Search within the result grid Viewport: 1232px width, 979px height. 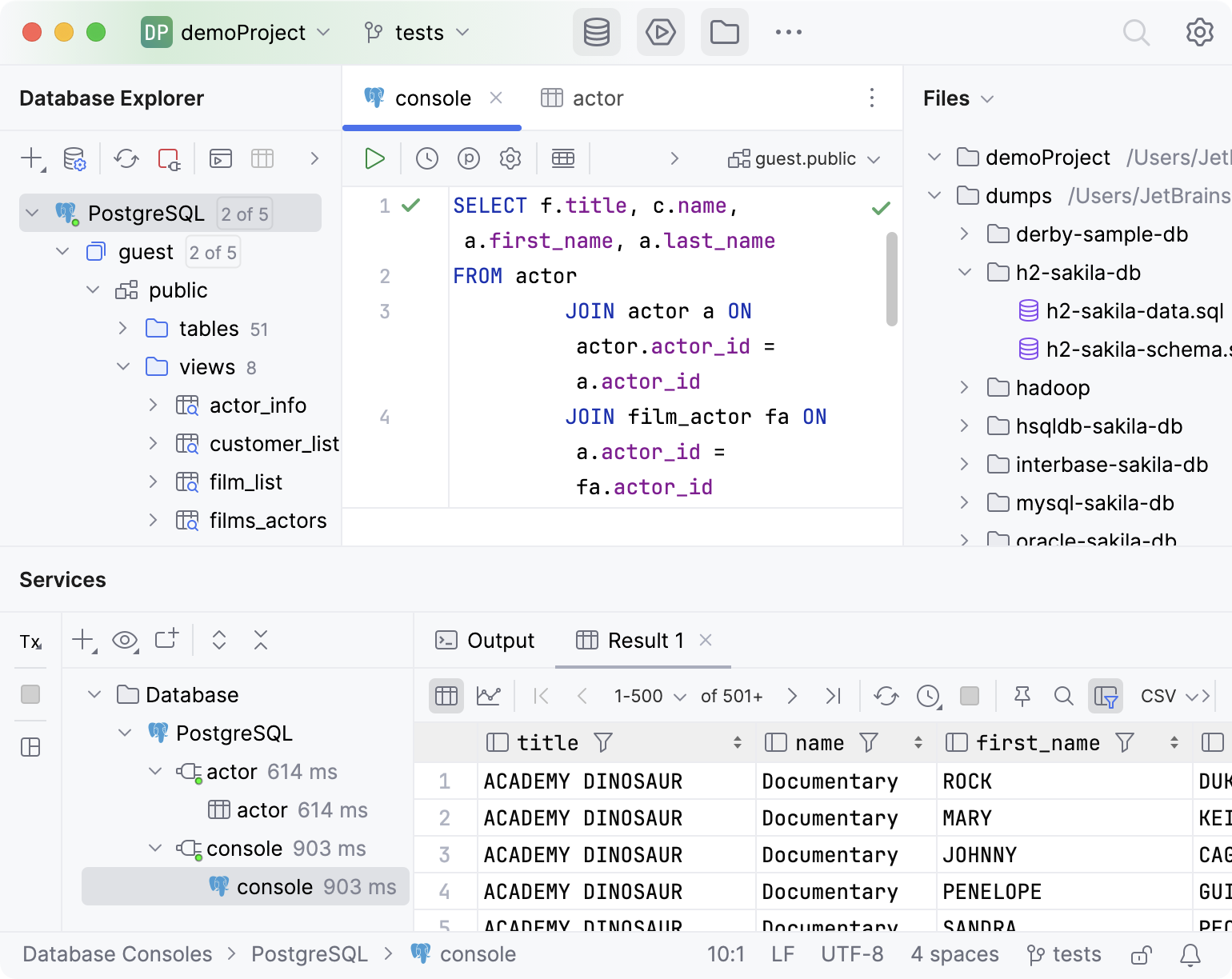pyautogui.click(x=1064, y=696)
